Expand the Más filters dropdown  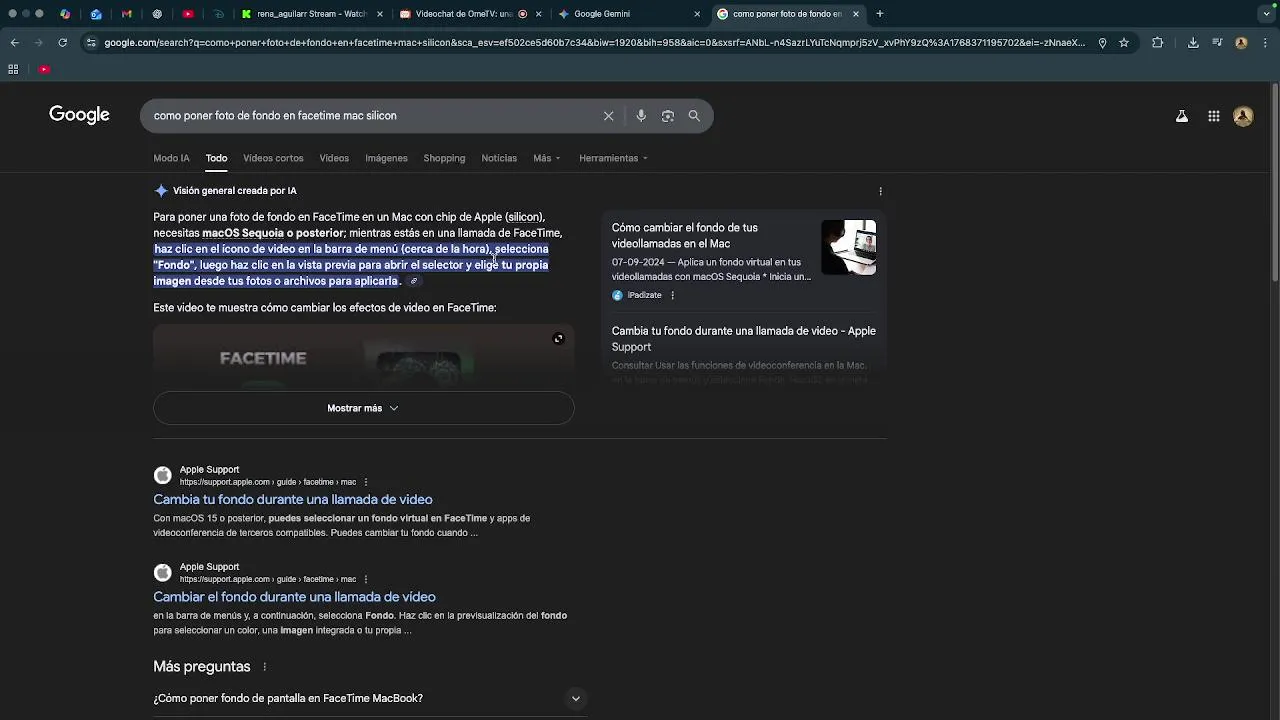546,158
